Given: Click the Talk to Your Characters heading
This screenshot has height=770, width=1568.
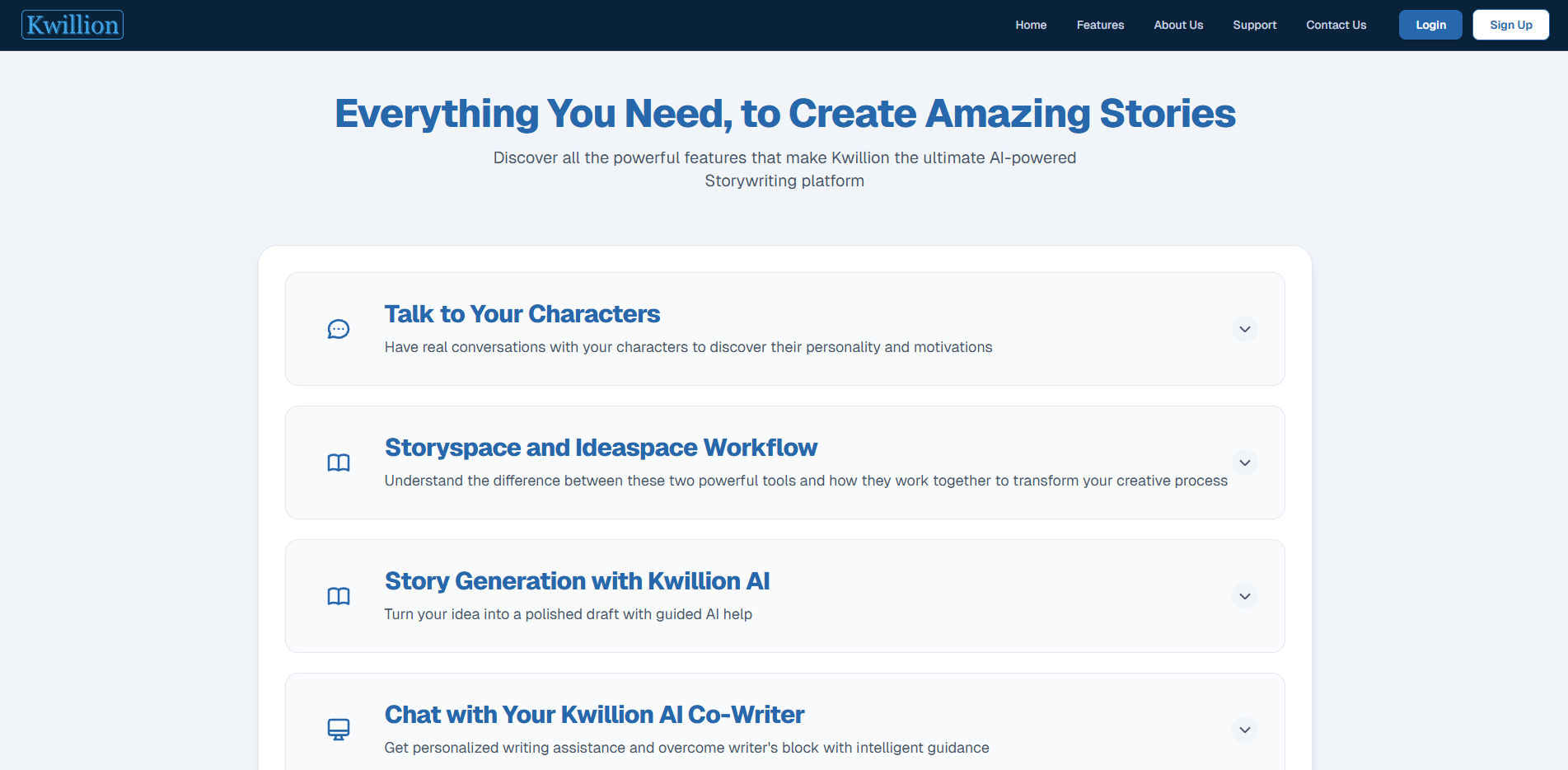Looking at the screenshot, I should pyautogui.click(x=522, y=313).
